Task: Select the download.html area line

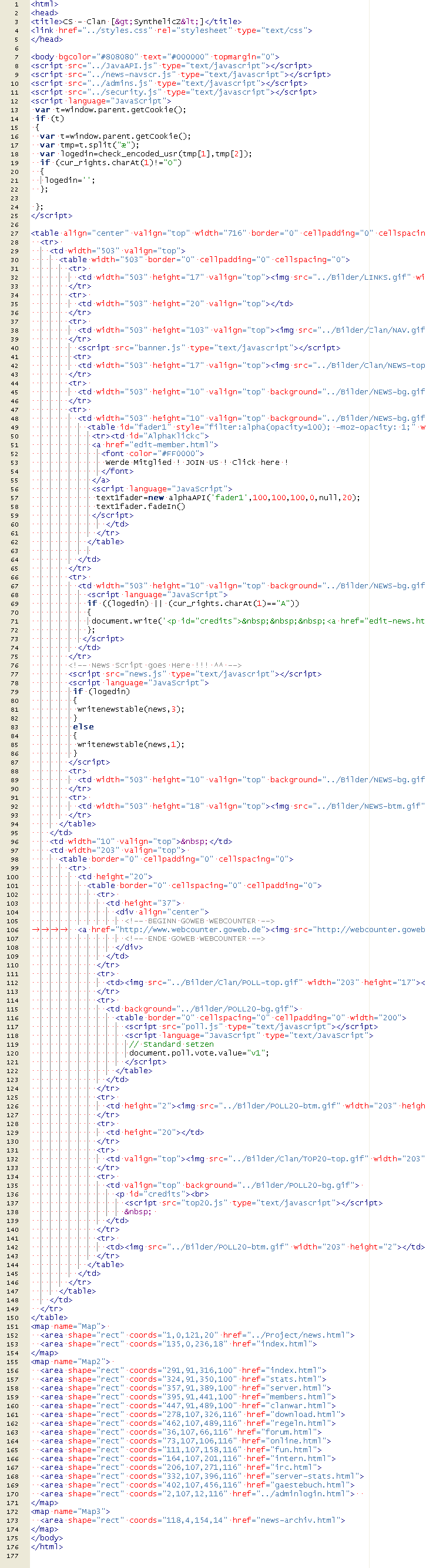Action: tap(193, 1415)
